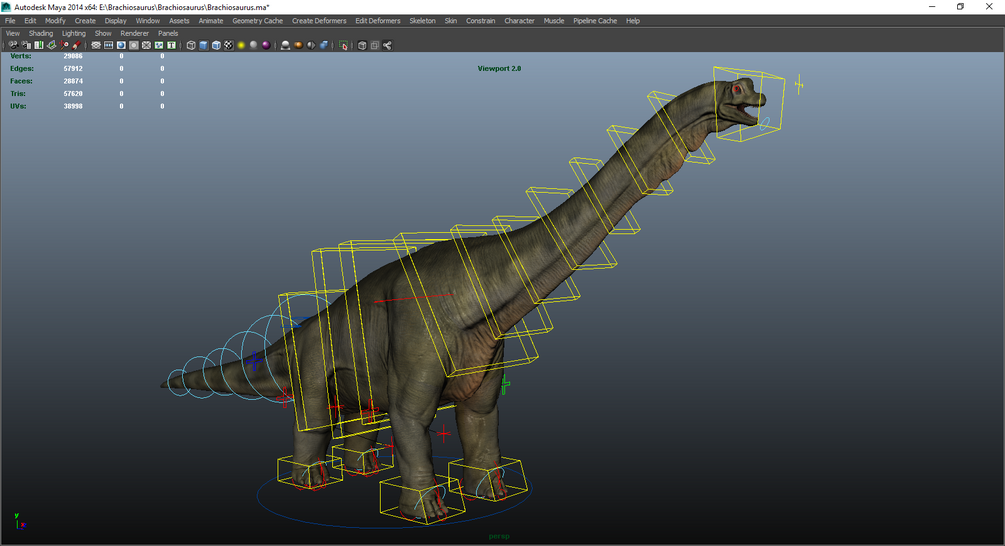The height and width of the screenshot is (546, 1005).
Task: Expand the Renderer panel menu
Action: [x=135, y=33]
